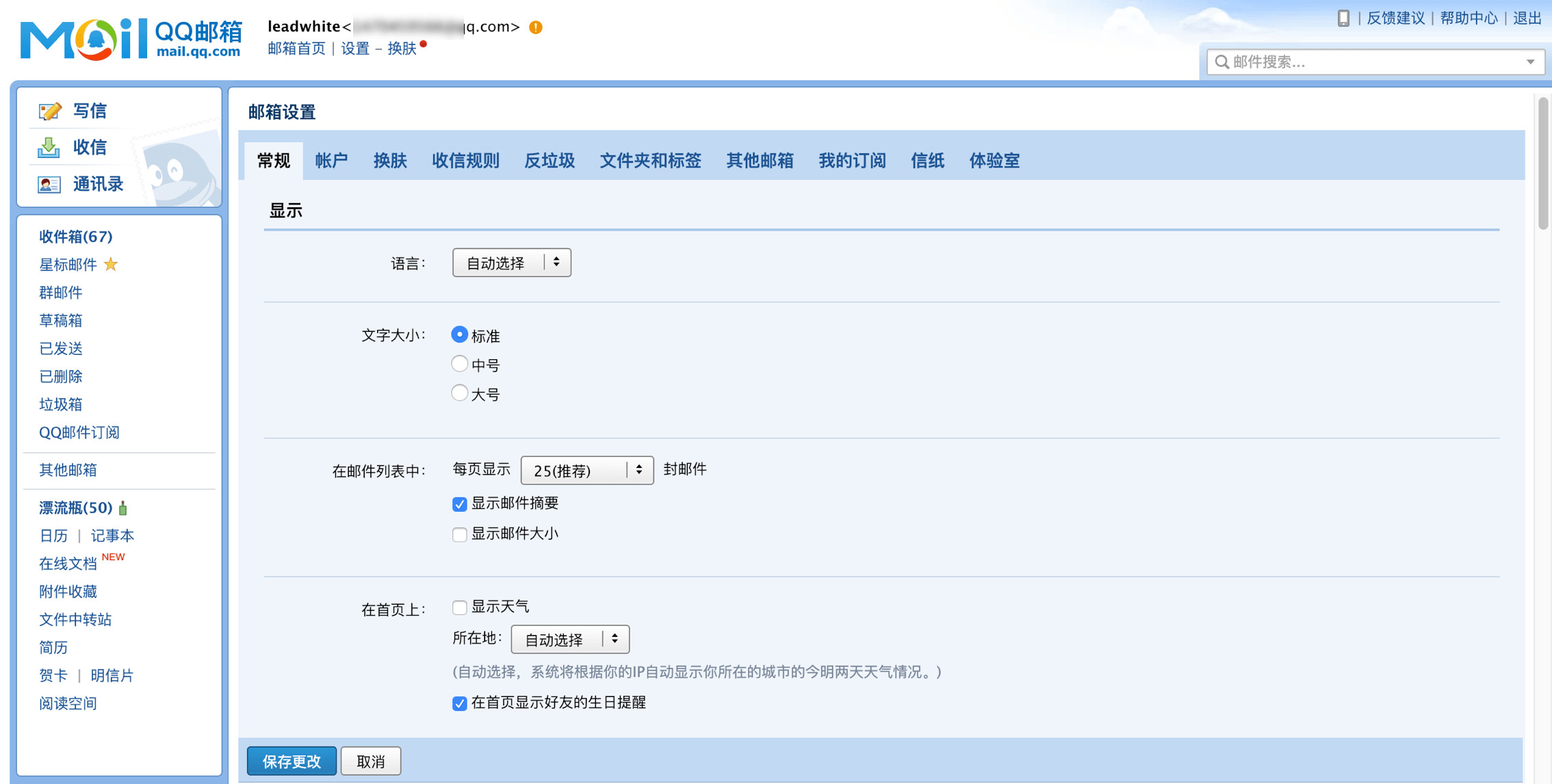Uncheck 显示邮件摘要 option
Screen dimensions: 1552x784
(459, 504)
